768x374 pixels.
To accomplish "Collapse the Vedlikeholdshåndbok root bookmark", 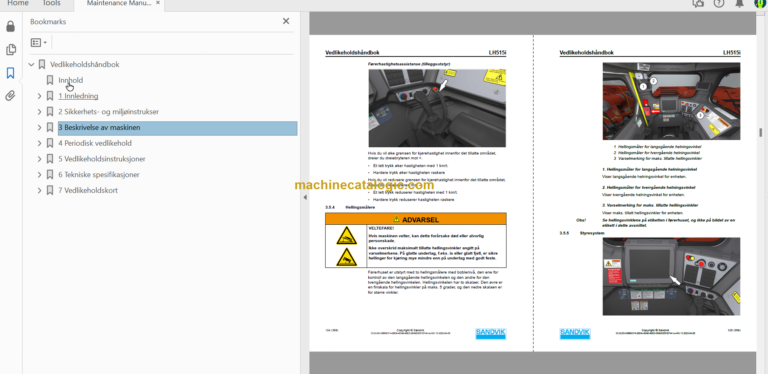I will click(32, 65).
